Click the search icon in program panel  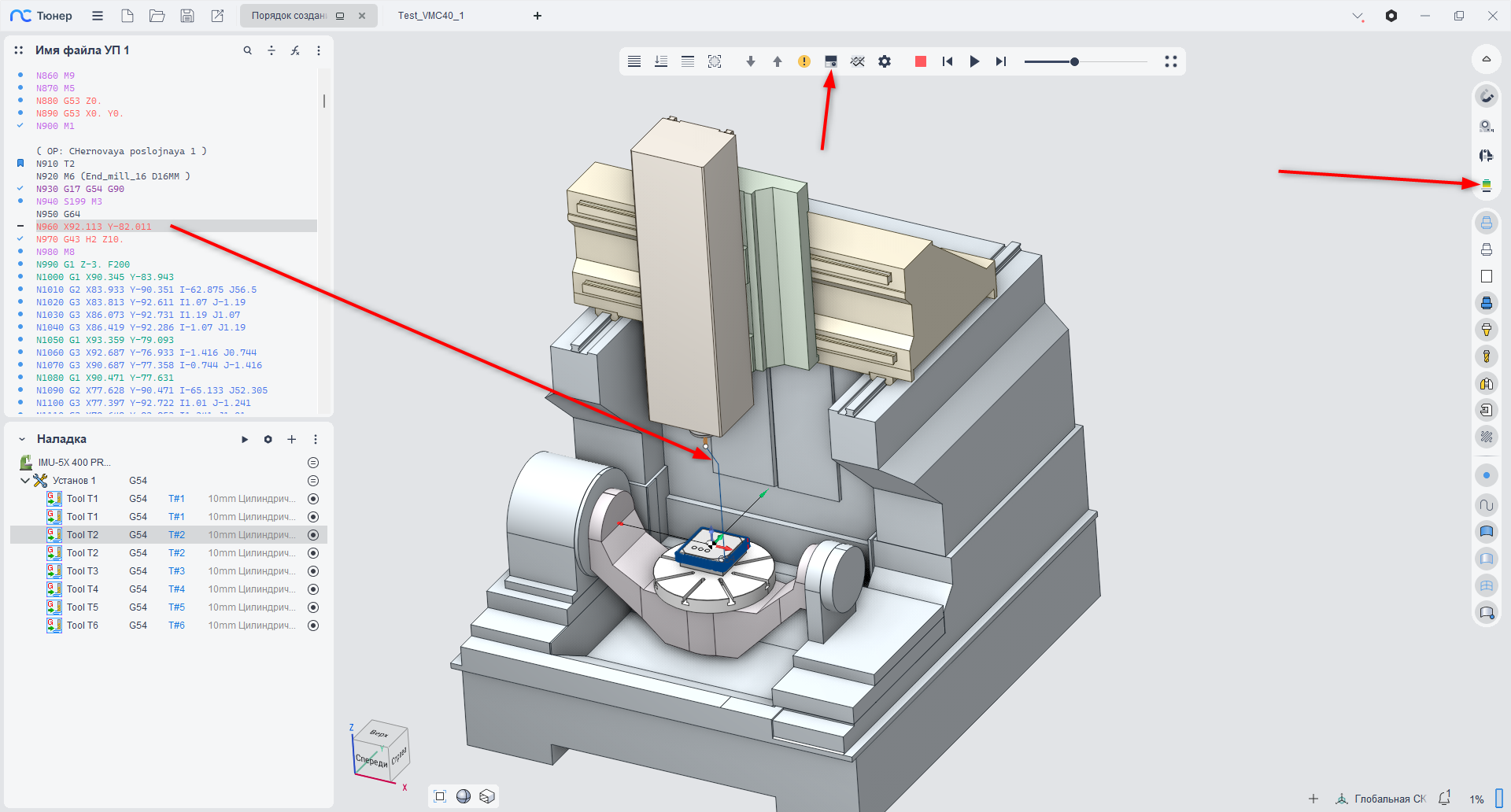pos(247,50)
